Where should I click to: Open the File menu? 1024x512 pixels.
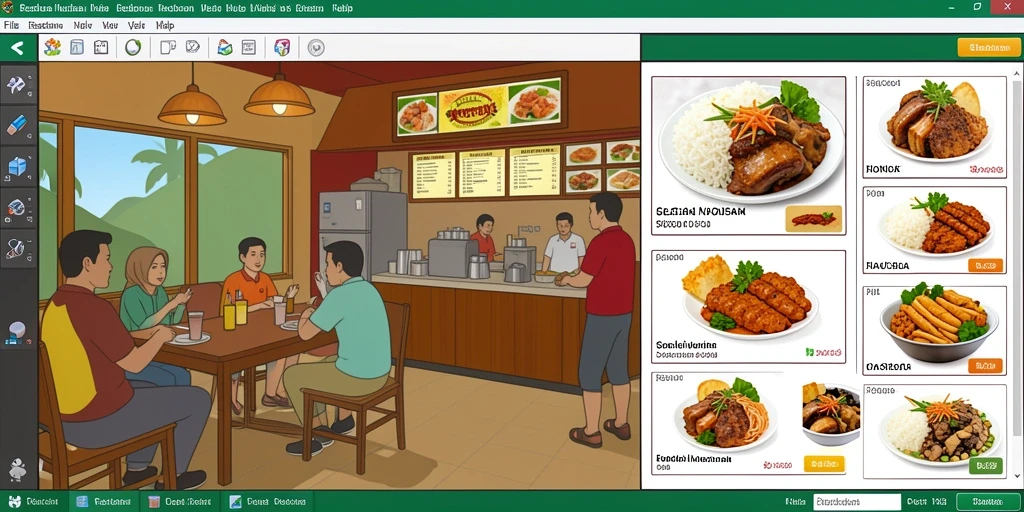pyautogui.click(x=11, y=25)
